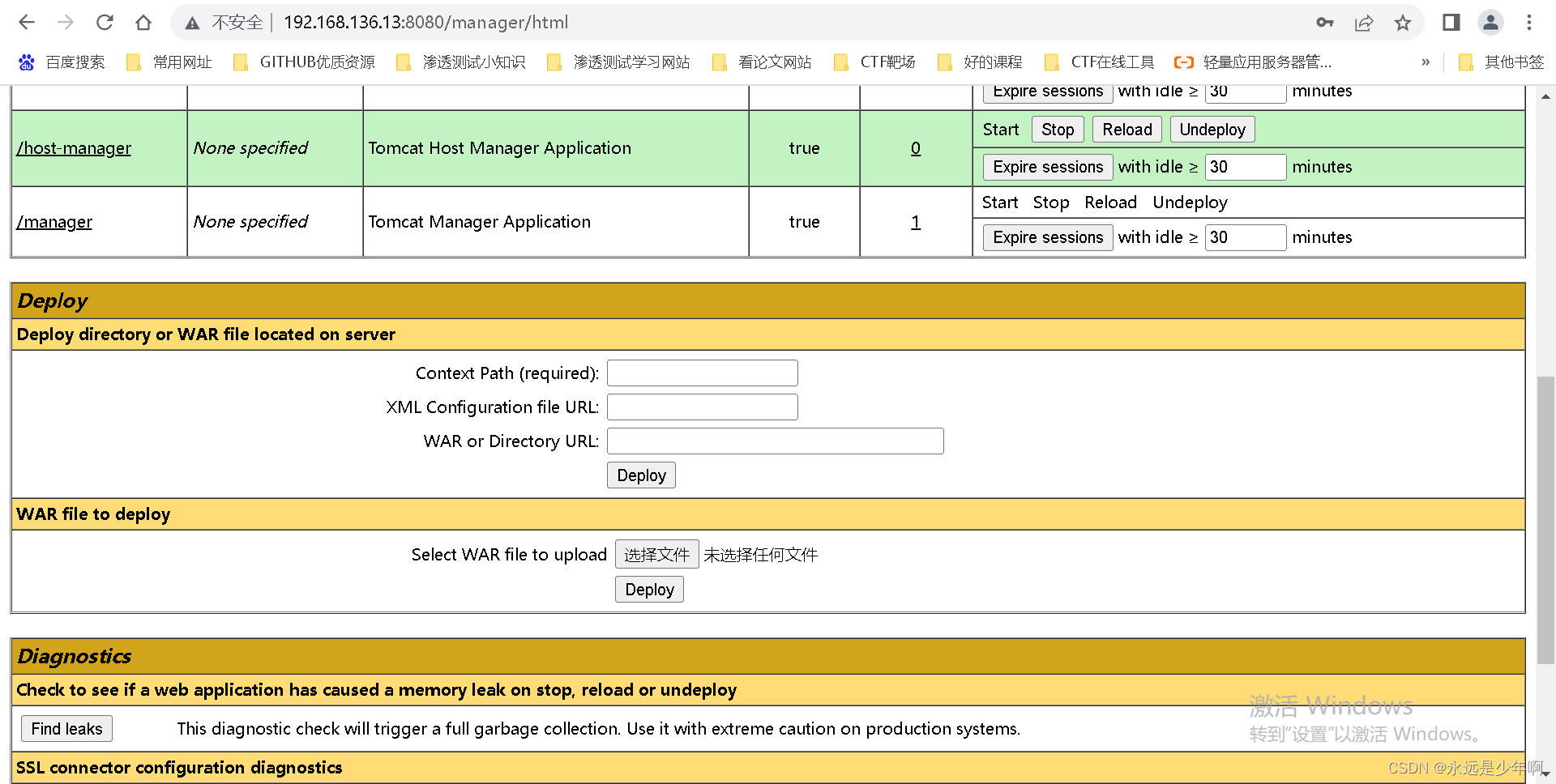Open the 常用网址 bookmark folder
The image size is (1556, 784).
coord(169,62)
